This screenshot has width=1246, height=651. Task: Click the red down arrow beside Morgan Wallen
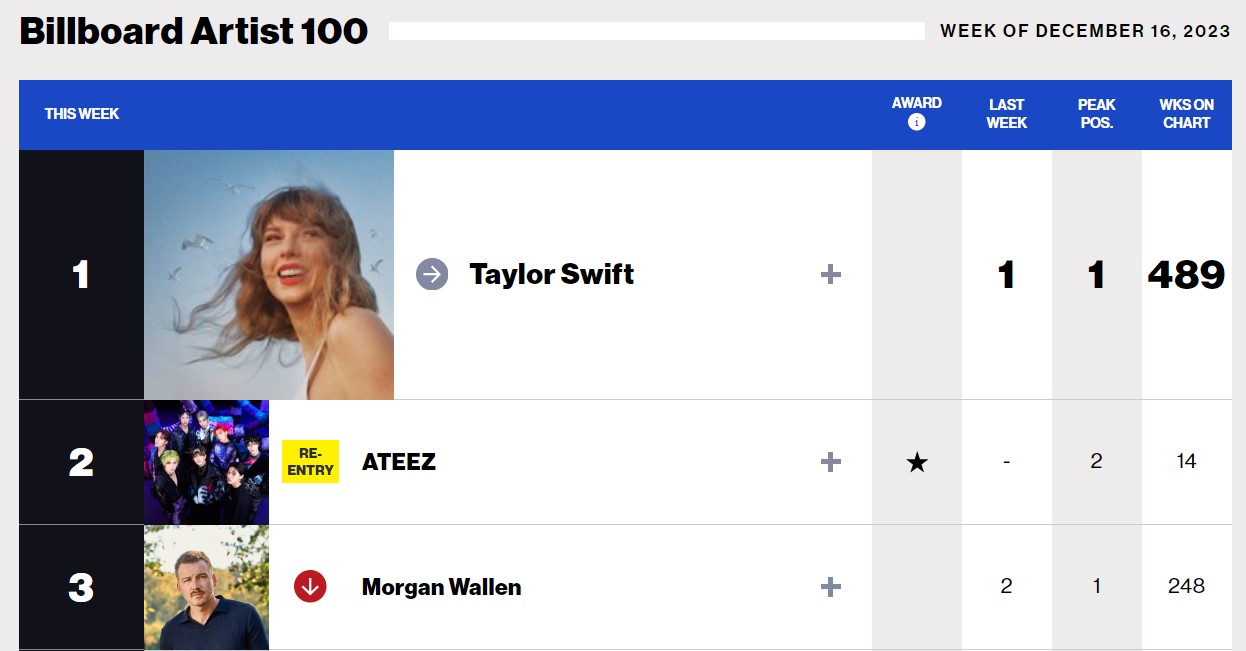point(310,586)
